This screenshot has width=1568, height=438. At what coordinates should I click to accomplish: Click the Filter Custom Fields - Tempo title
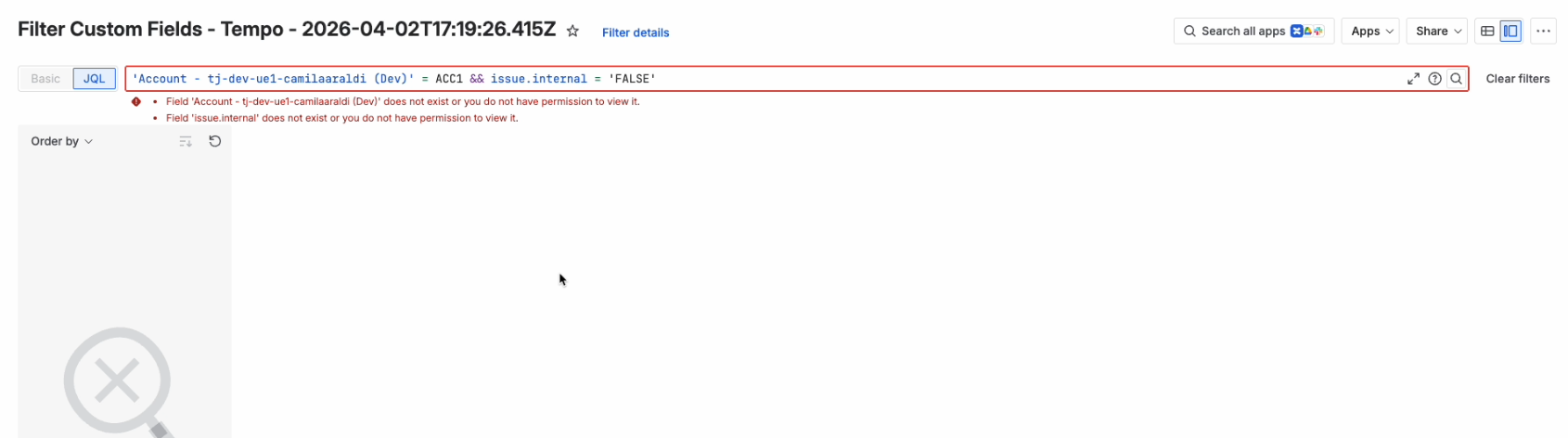[287, 30]
